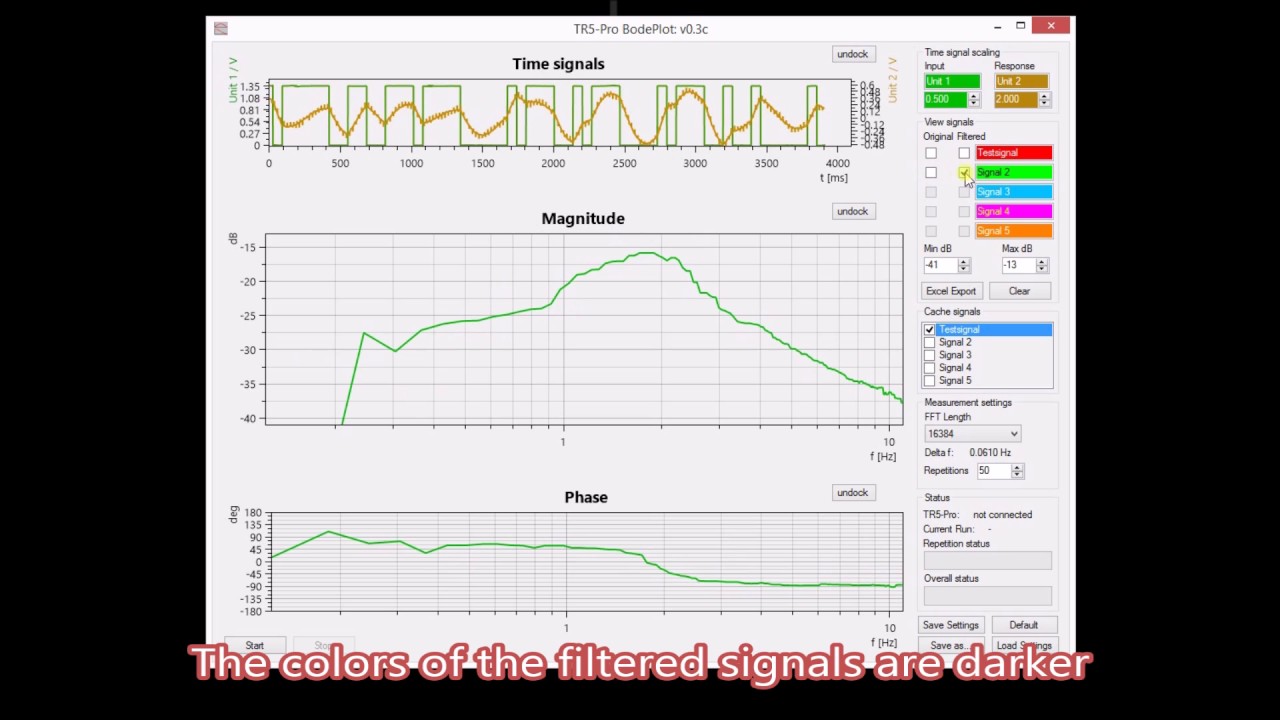This screenshot has height=720, width=1280.
Task: Check Signal 2 in Cache signals list
Action: click(930, 343)
